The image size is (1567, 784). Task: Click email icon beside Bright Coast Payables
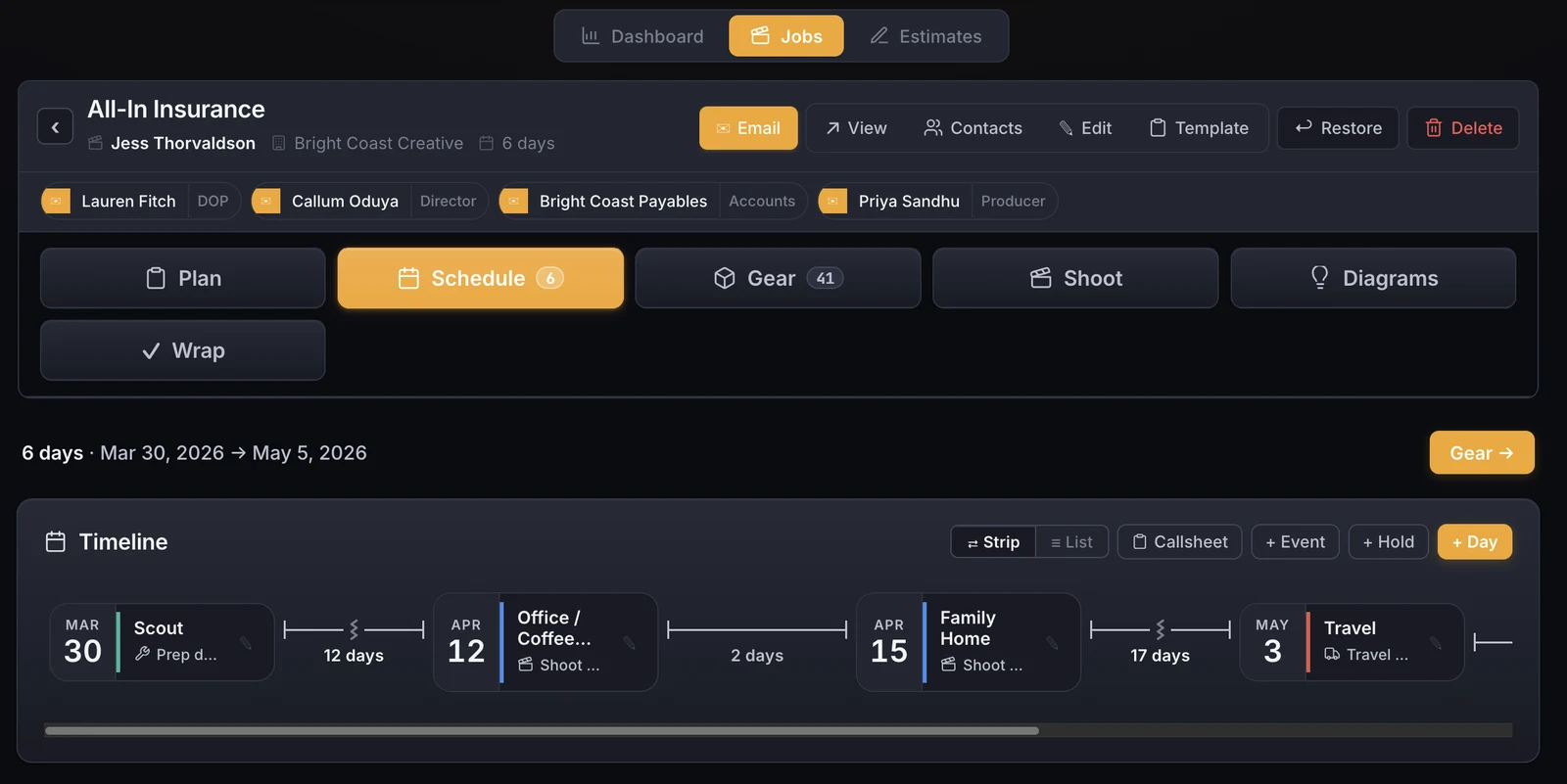pos(514,201)
